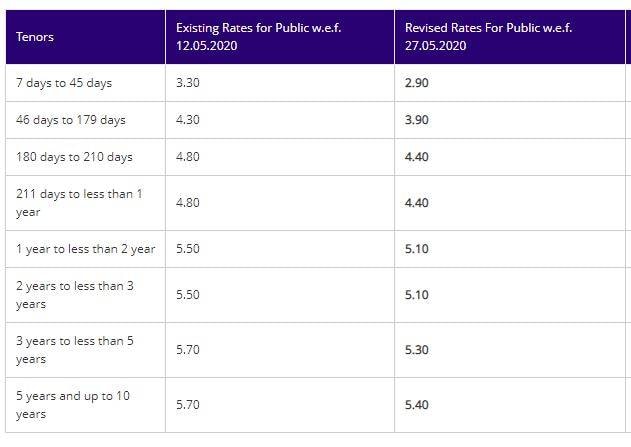The width and height of the screenshot is (631, 447).
Task: Click existing rate 5.50 for 2 years row
Action: (188, 295)
